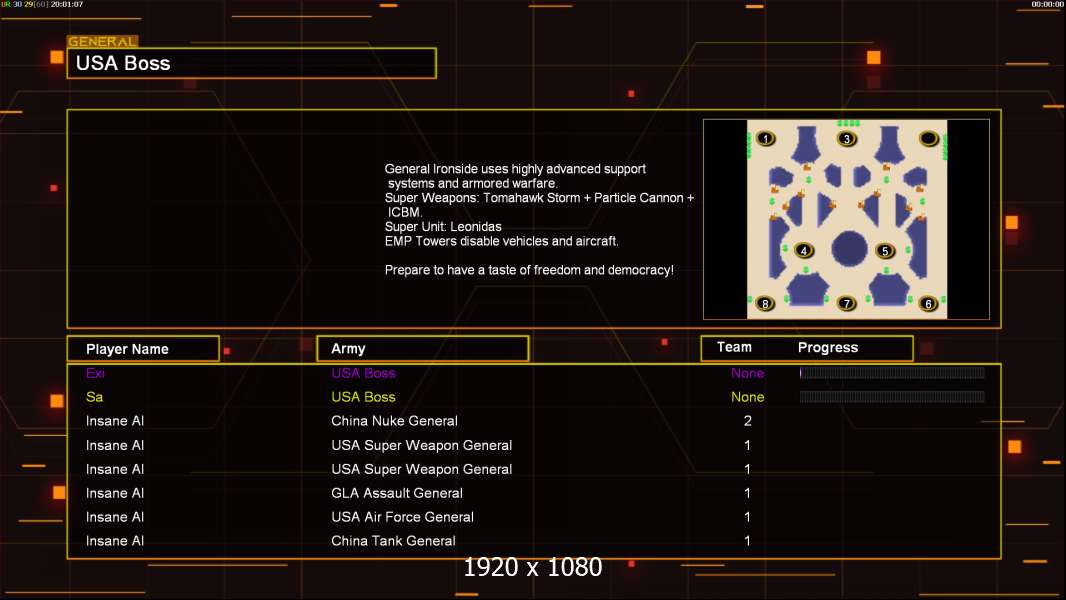Screen dimensions: 1066x600
Task: Select the GLA Assault General army entry
Action: click(397, 493)
